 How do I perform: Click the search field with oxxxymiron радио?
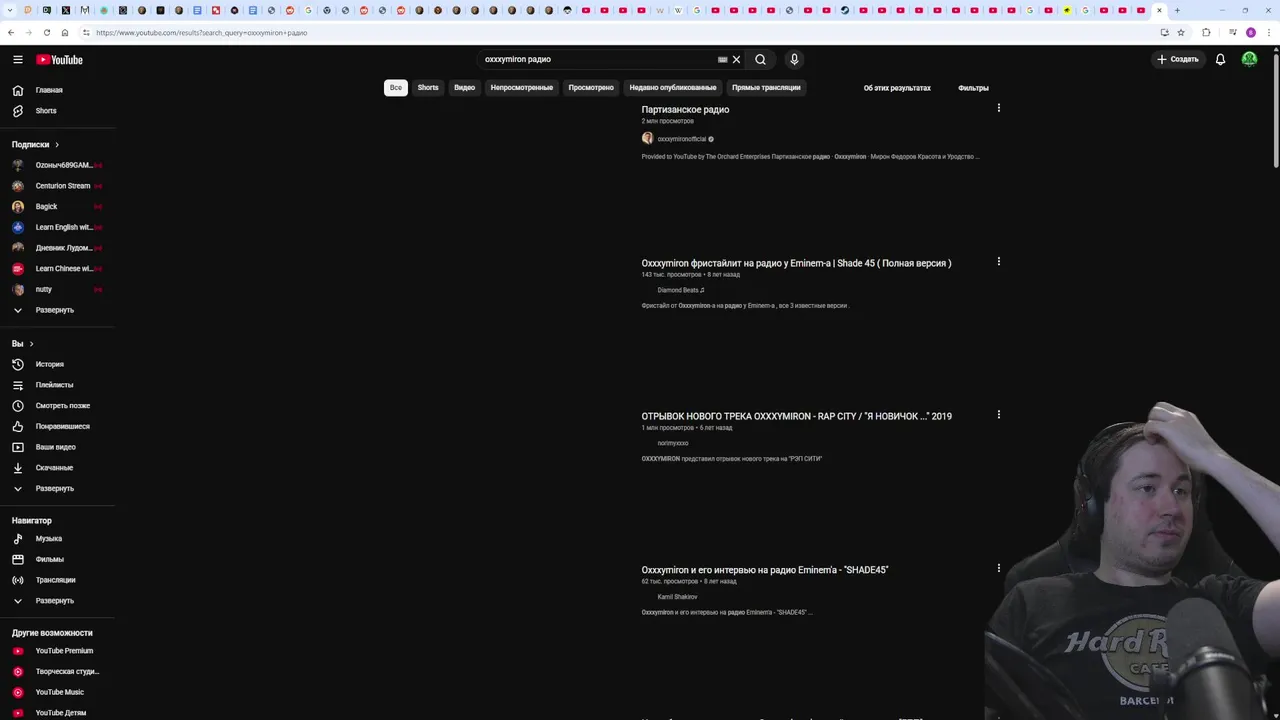[598, 59]
